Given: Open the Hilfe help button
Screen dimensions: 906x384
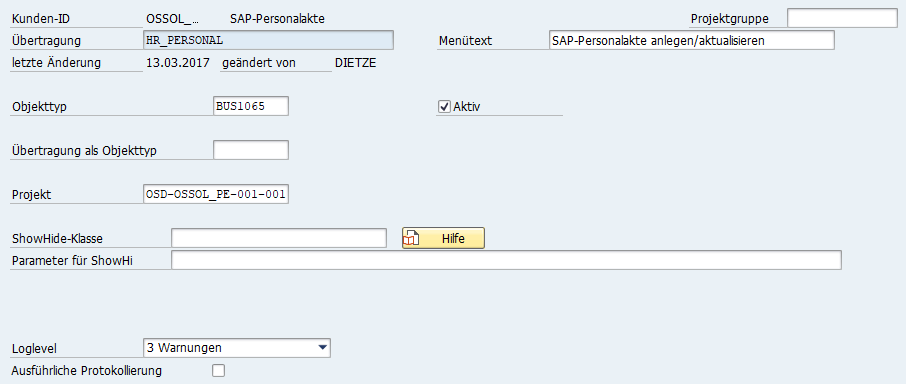Looking at the screenshot, I should [443, 238].
